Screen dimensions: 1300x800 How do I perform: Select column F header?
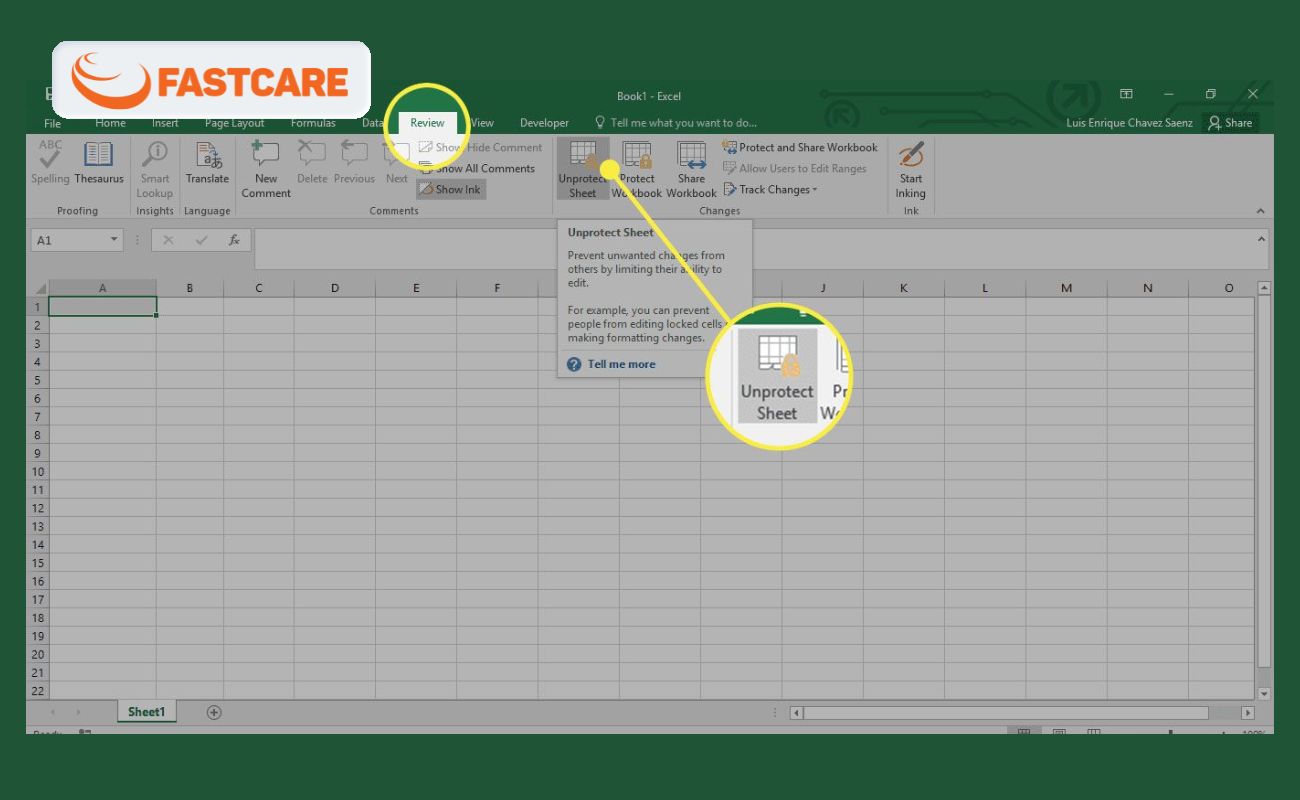pos(497,288)
